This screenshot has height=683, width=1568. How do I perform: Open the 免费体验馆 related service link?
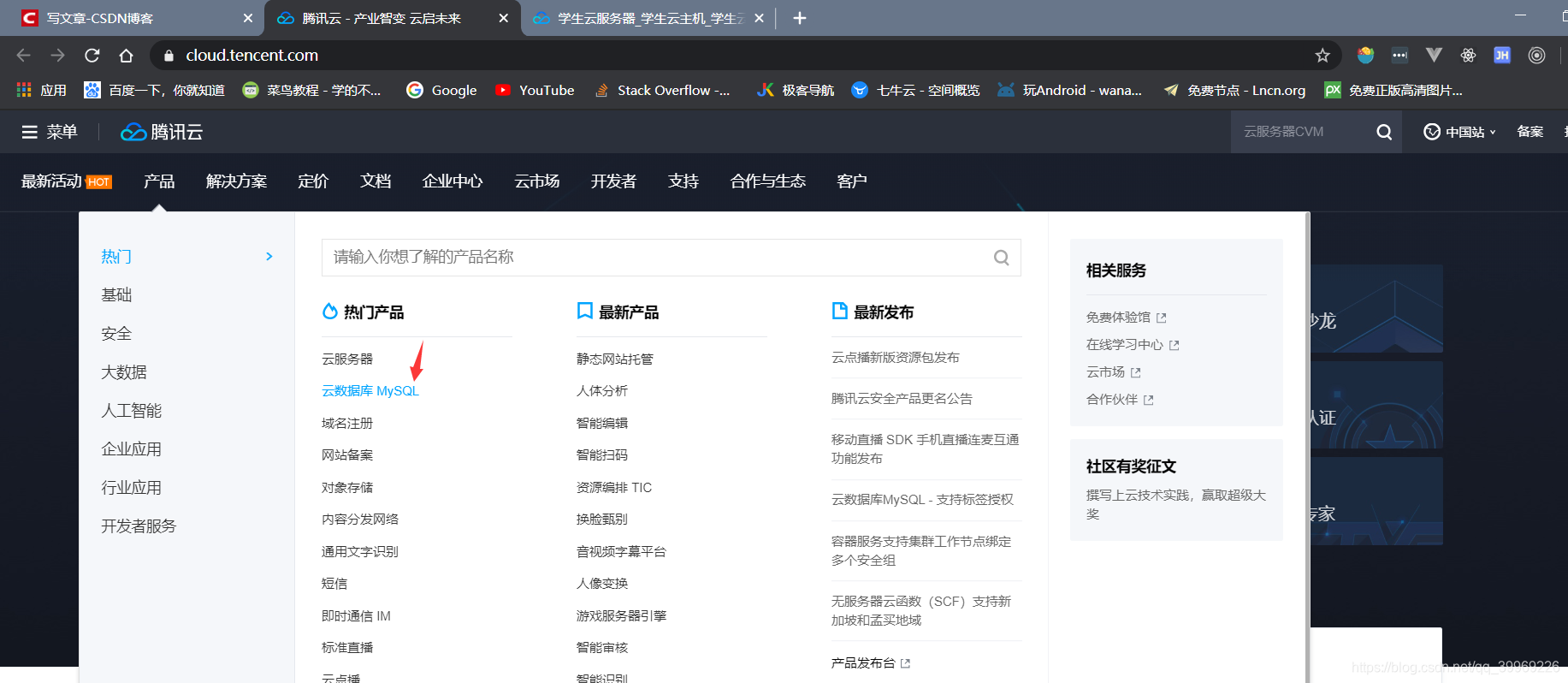click(x=1126, y=318)
